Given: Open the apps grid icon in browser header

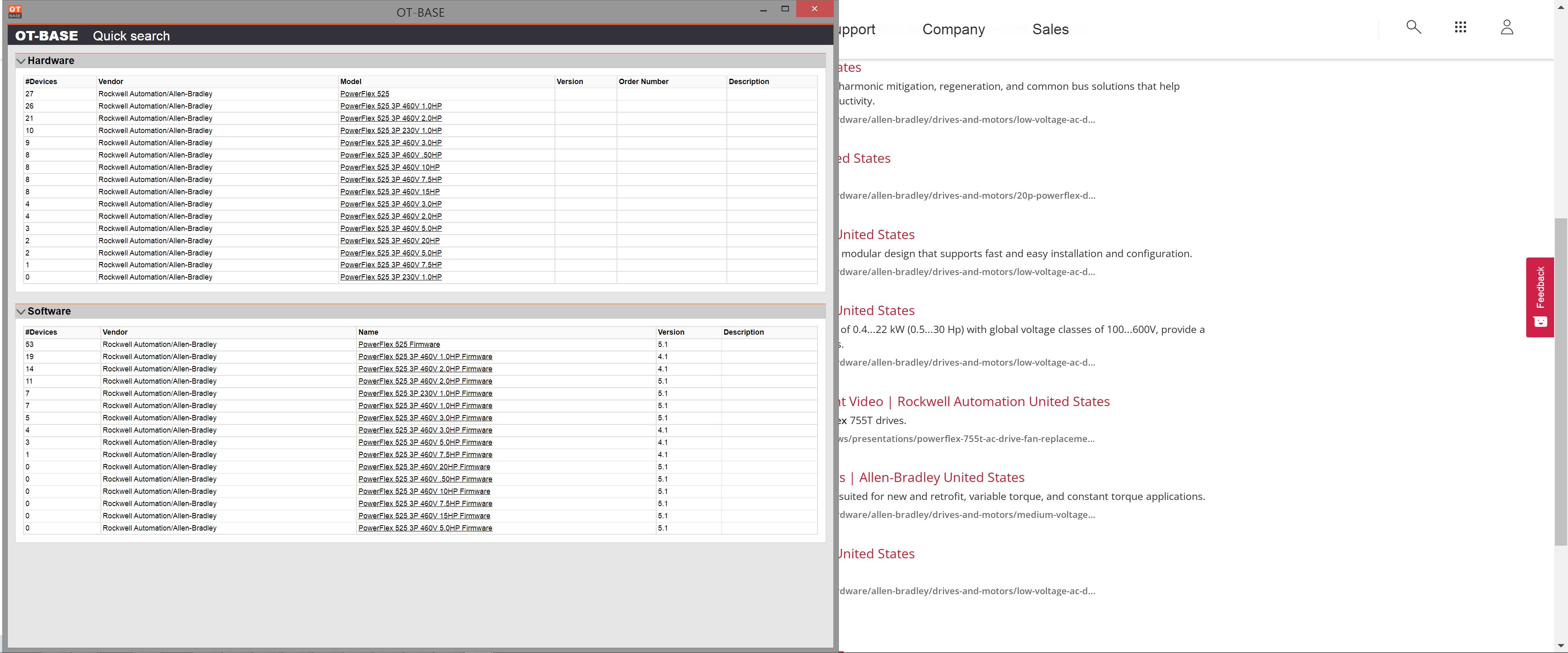Looking at the screenshot, I should (1460, 27).
